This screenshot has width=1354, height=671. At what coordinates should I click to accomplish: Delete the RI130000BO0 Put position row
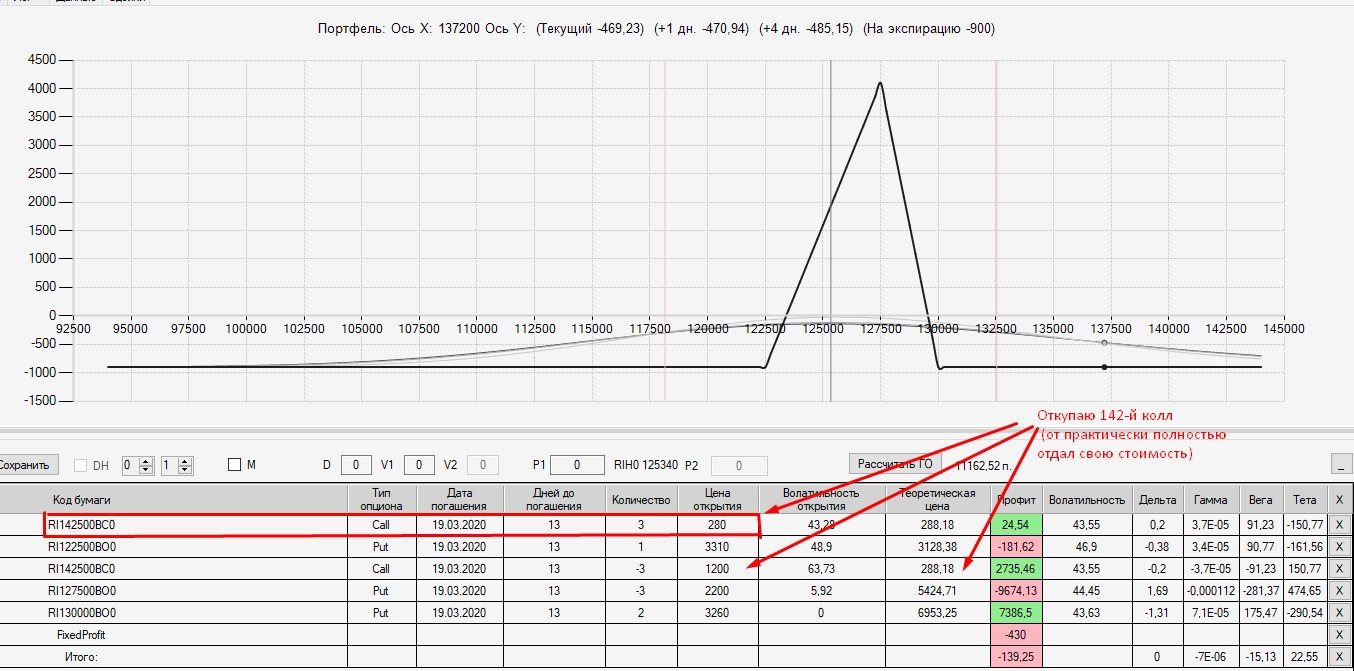click(1340, 612)
